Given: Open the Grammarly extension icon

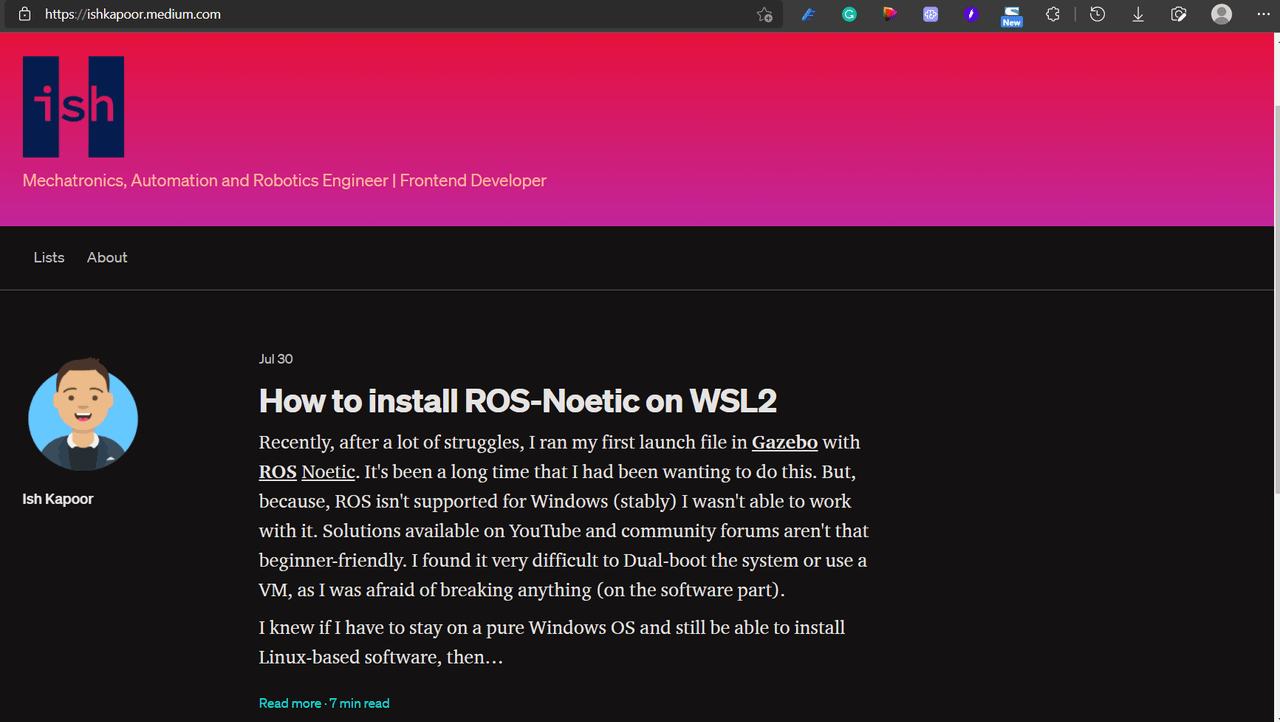Looking at the screenshot, I should (x=849, y=14).
